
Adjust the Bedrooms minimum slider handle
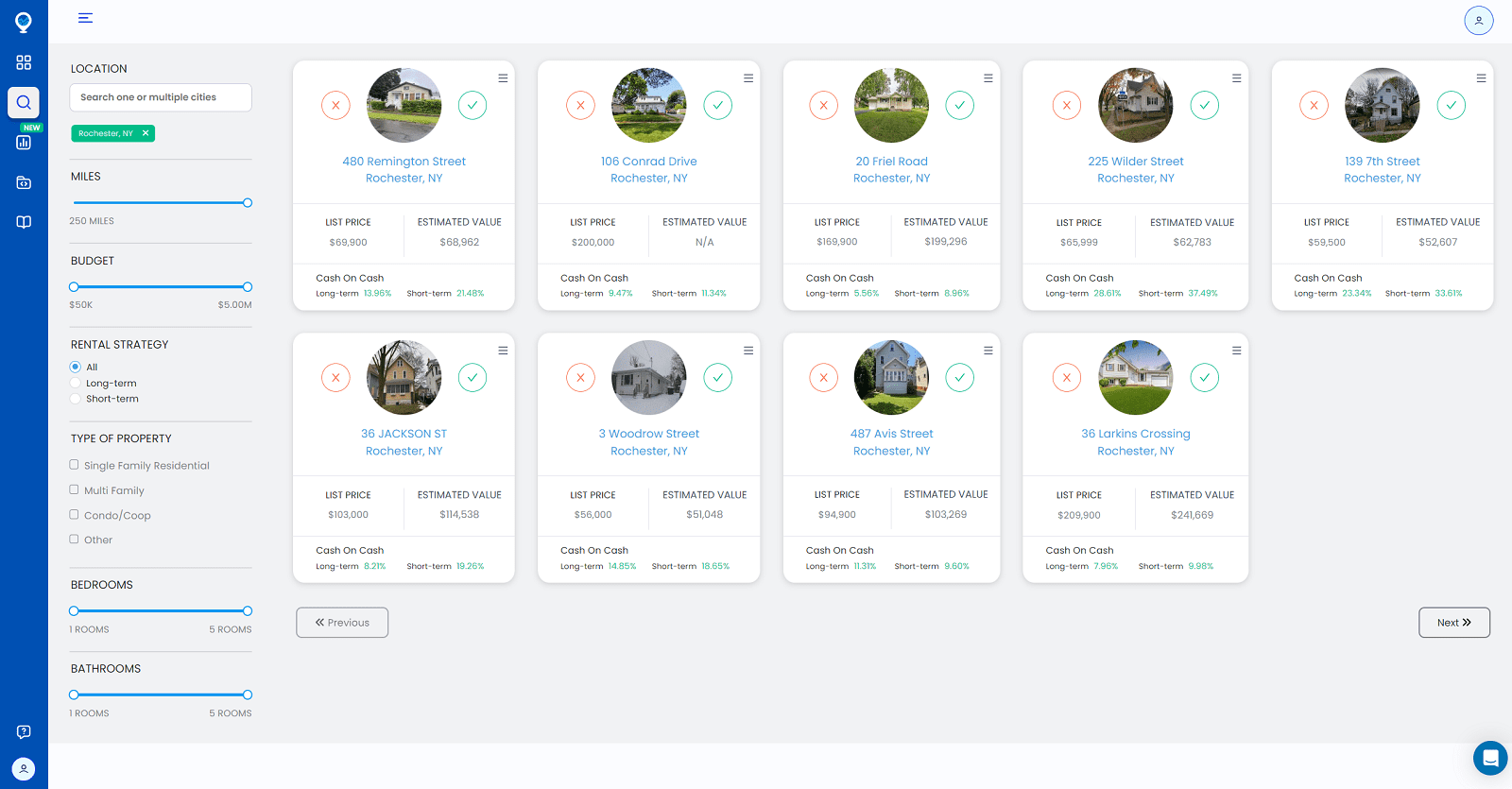[74, 610]
